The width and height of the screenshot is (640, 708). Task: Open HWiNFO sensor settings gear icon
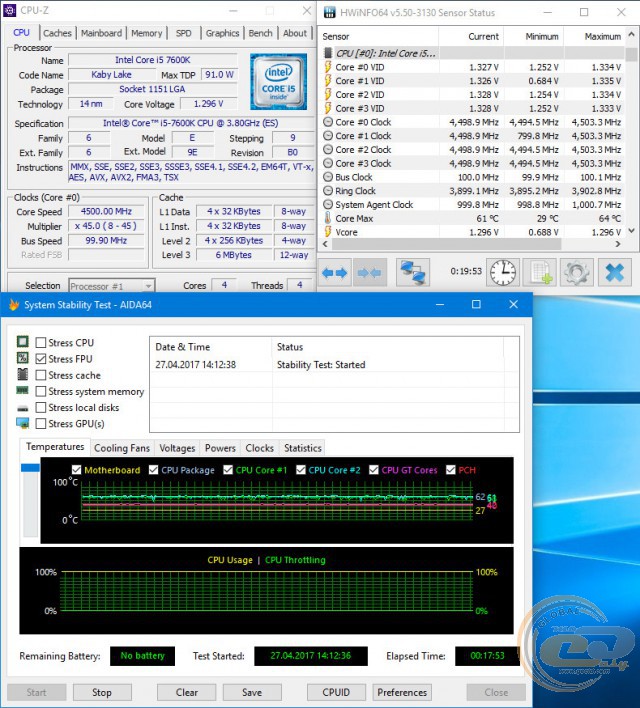point(577,273)
